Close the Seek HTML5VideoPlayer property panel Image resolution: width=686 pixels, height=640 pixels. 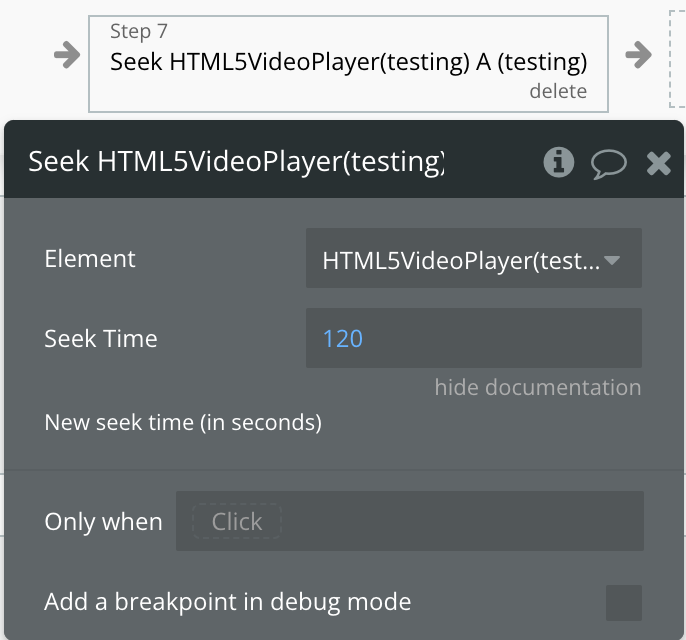click(x=659, y=164)
